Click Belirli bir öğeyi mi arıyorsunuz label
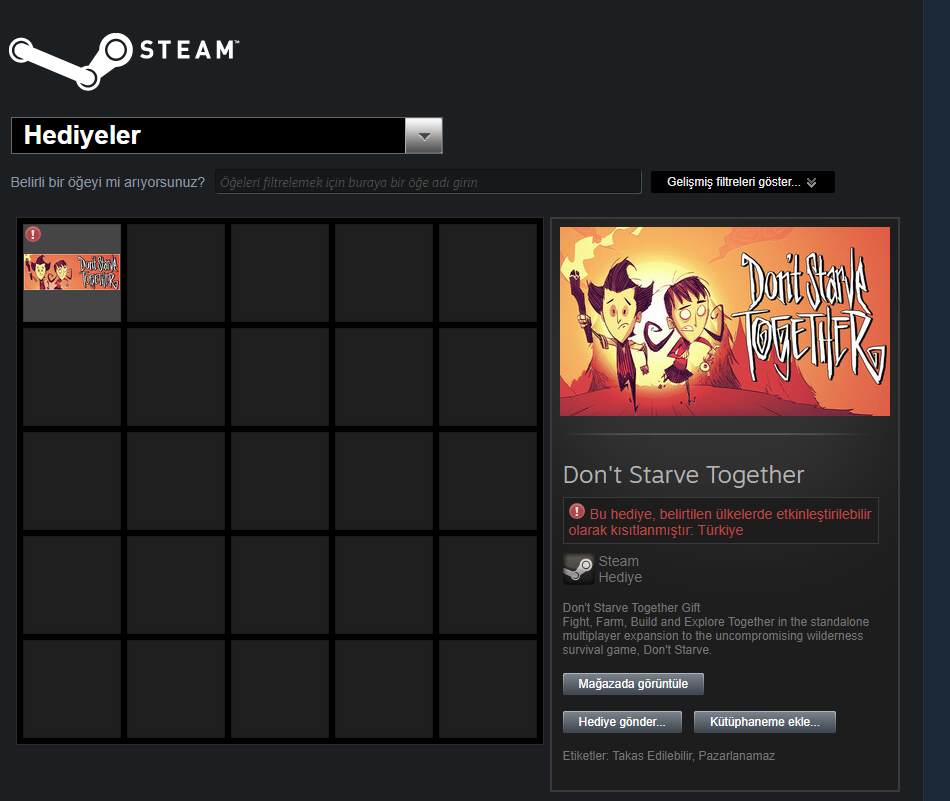 (x=108, y=182)
